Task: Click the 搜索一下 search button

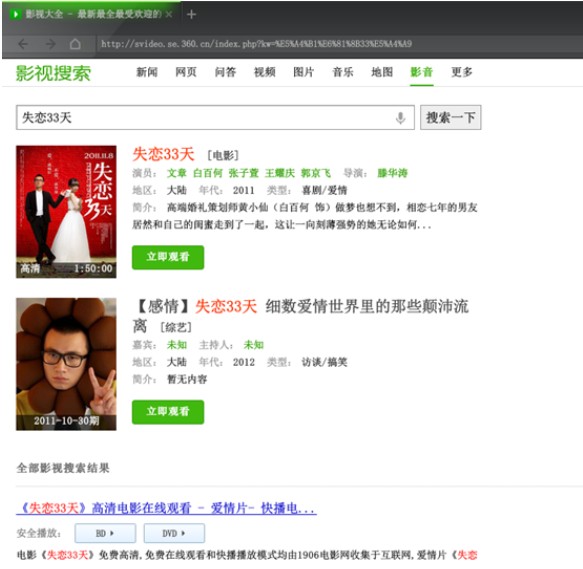Action: [451, 118]
